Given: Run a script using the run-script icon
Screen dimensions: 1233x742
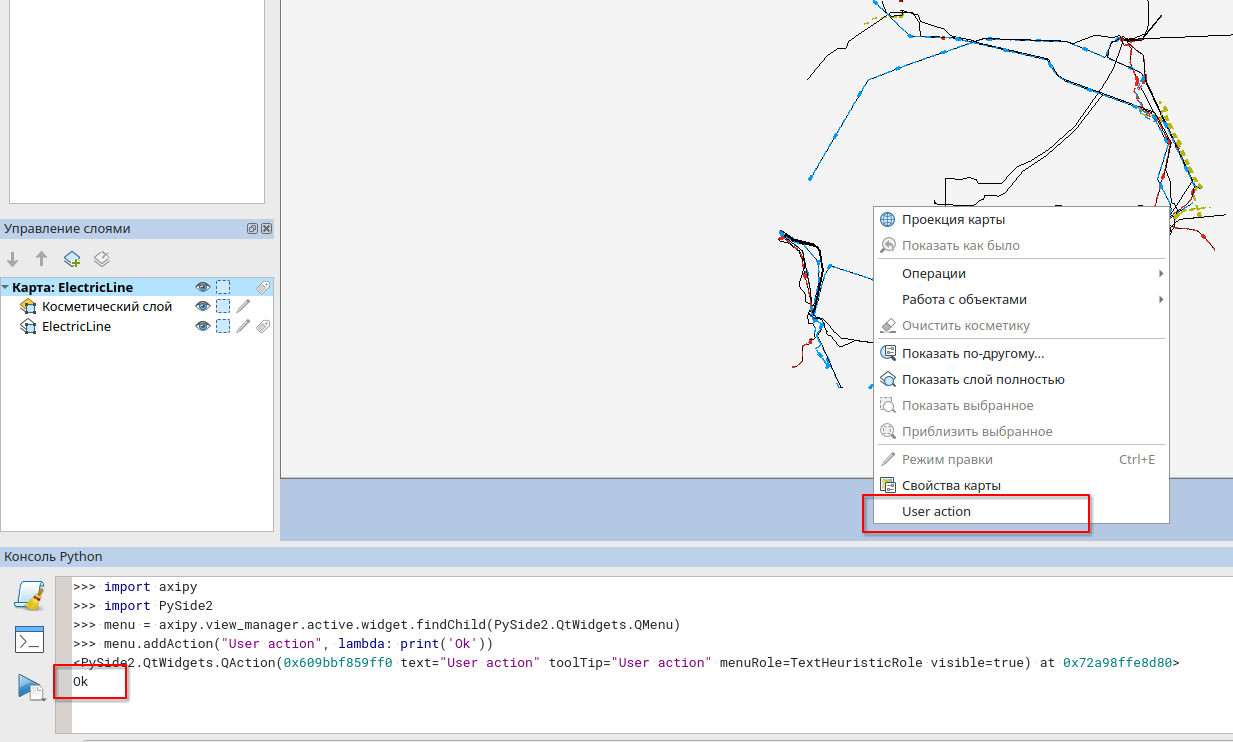Looking at the screenshot, I should click(x=30, y=684).
